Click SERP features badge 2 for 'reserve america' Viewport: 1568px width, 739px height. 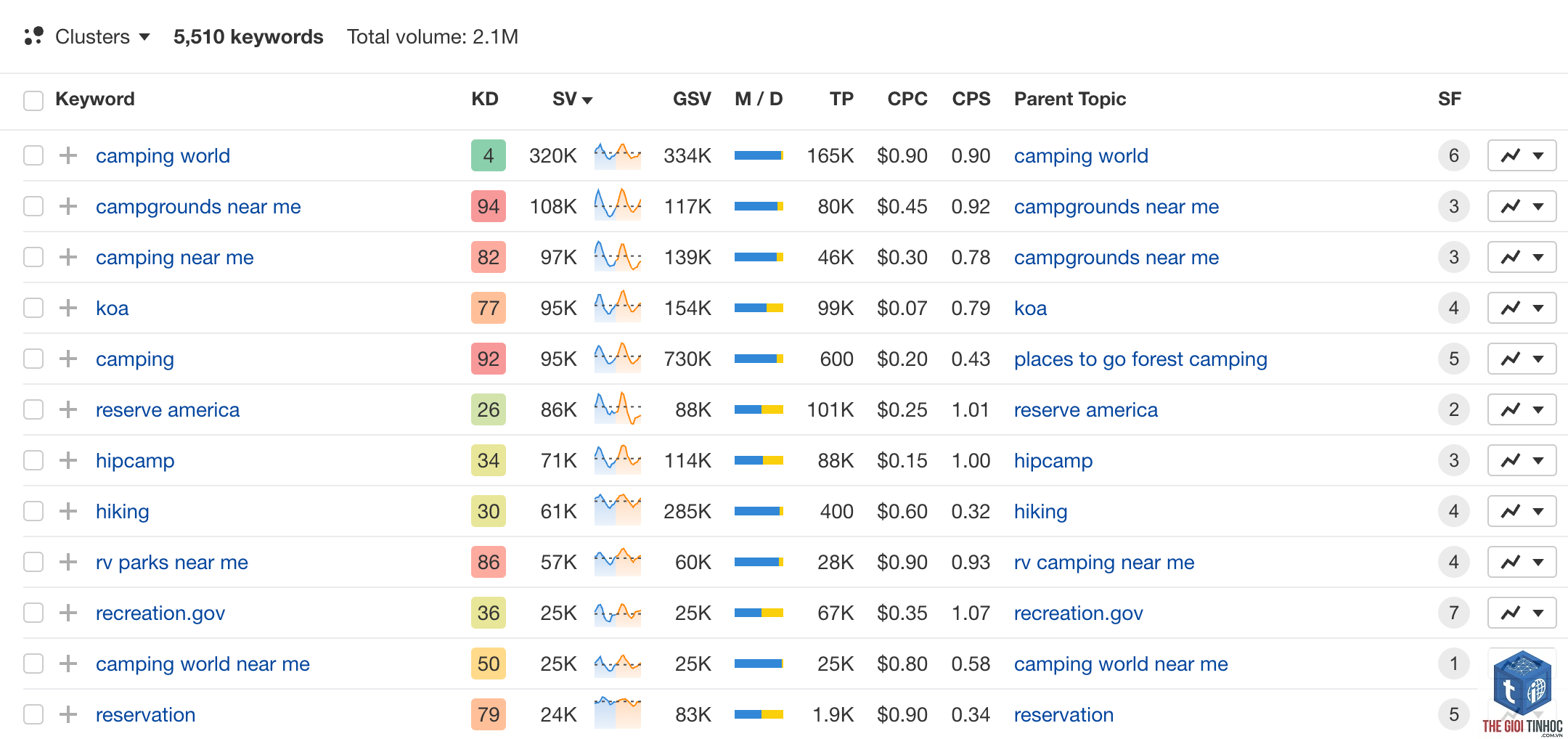click(1453, 409)
